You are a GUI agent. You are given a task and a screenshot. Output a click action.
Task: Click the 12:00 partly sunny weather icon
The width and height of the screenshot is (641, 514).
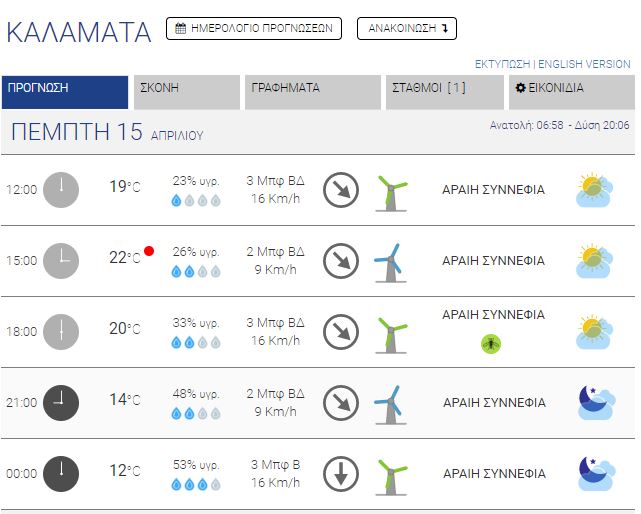click(x=594, y=190)
